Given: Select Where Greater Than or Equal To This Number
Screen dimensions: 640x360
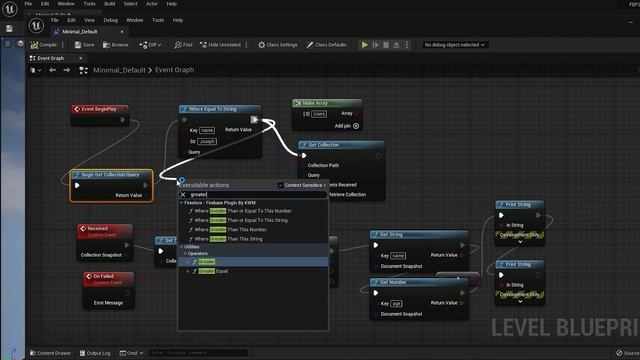Looking at the screenshot, I should click(243, 211).
